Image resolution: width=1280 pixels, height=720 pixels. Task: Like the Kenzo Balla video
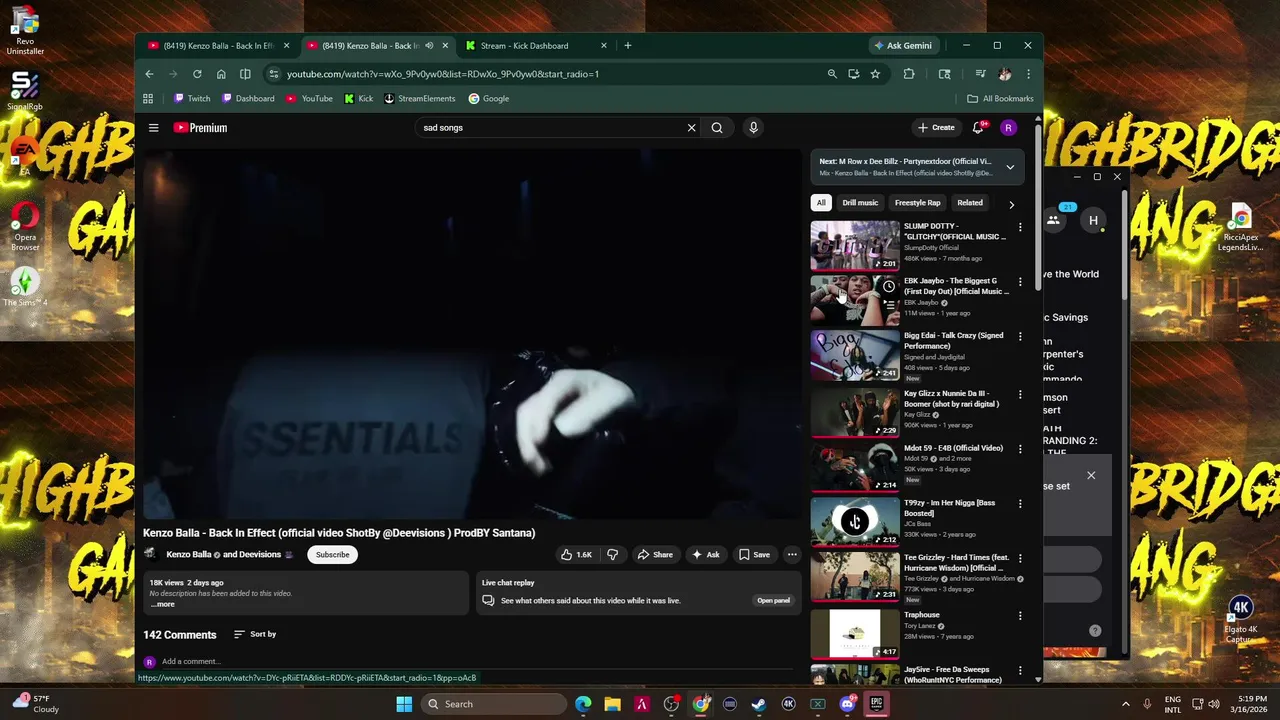tap(576, 555)
